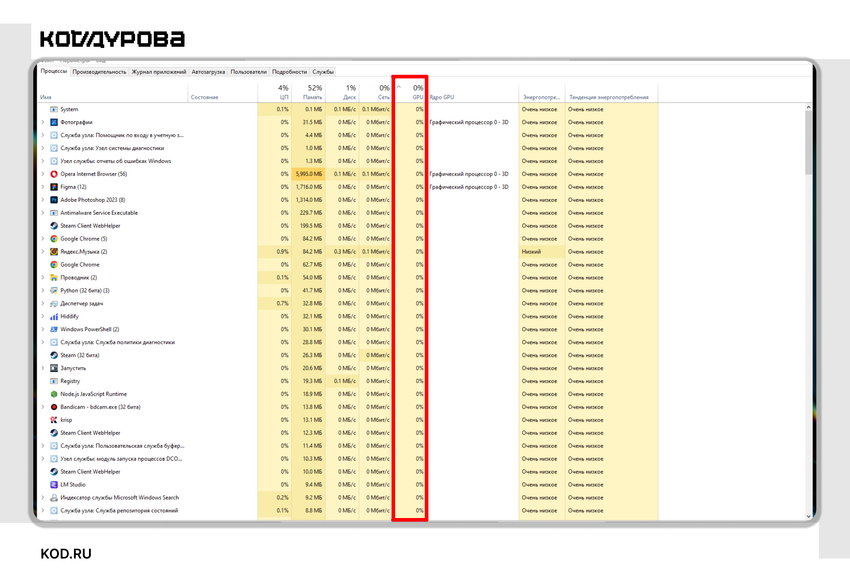Sort by the Память column header
Screen dimensions: 850x582
[x=308, y=92]
